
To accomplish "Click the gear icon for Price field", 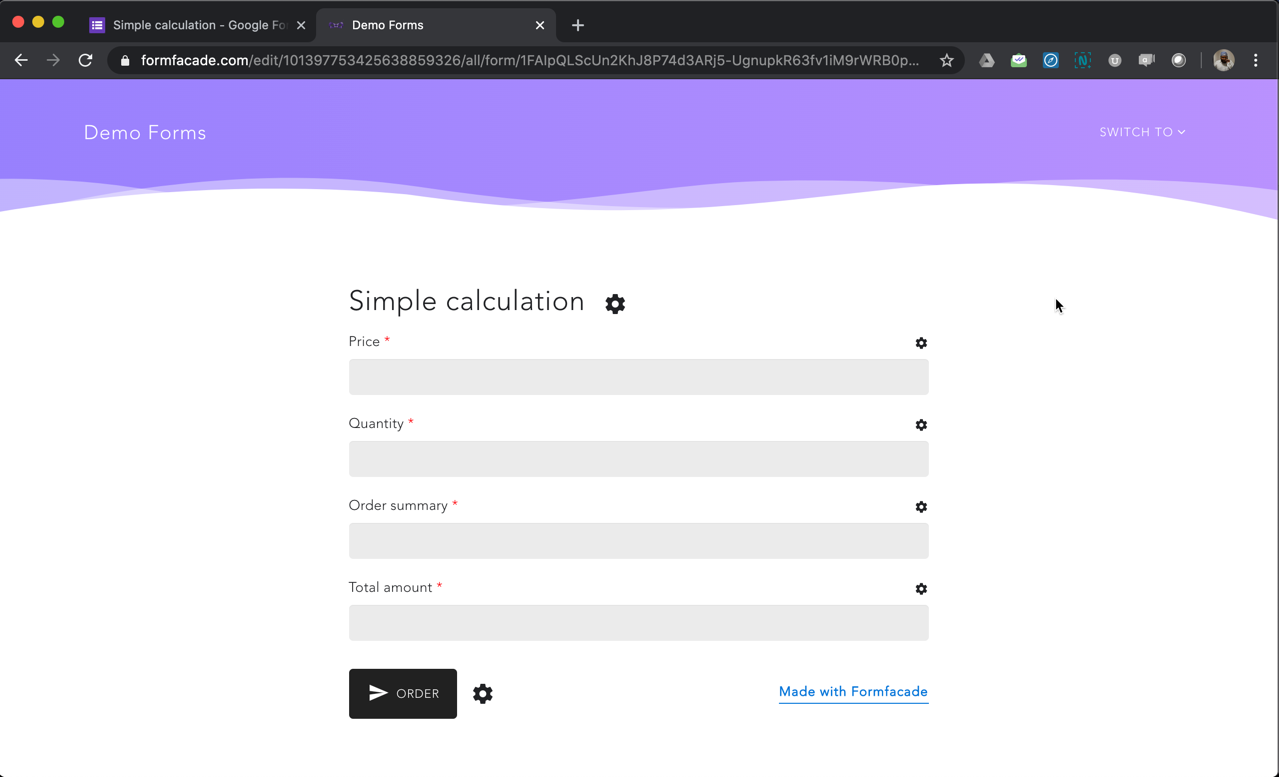I will (x=921, y=343).
